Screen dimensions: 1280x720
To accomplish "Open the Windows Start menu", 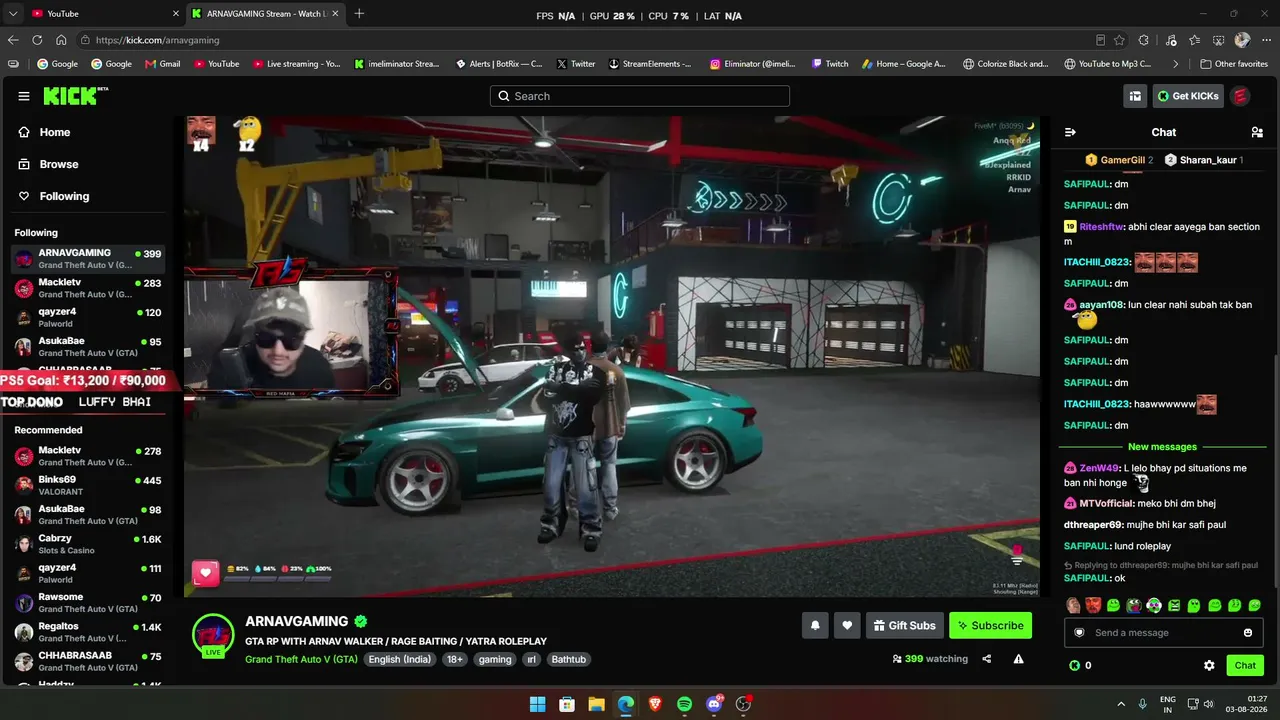I will (x=538, y=704).
